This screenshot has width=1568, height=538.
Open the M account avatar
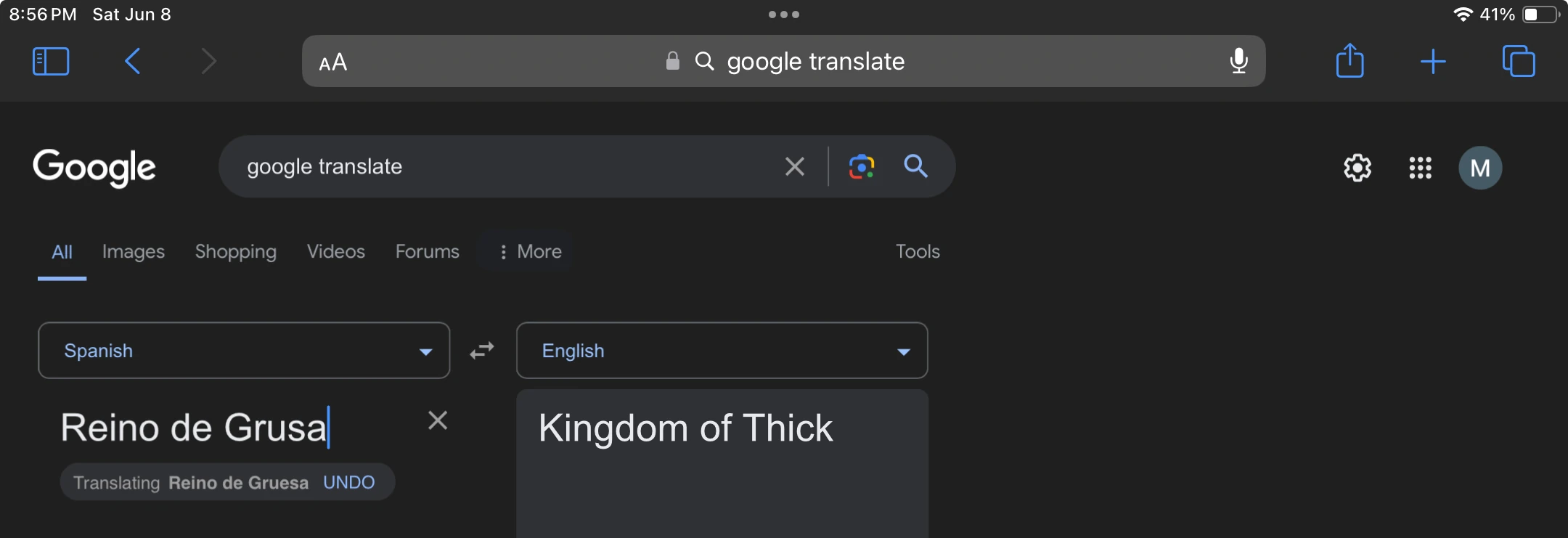click(x=1480, y=168)
